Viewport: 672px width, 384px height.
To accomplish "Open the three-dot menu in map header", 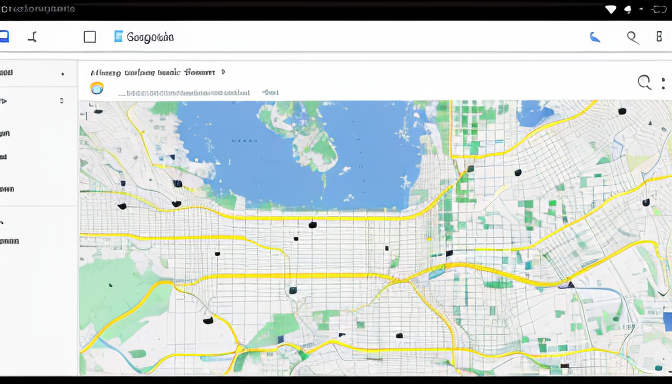I will pyautogui.click(x=663, y=83).
